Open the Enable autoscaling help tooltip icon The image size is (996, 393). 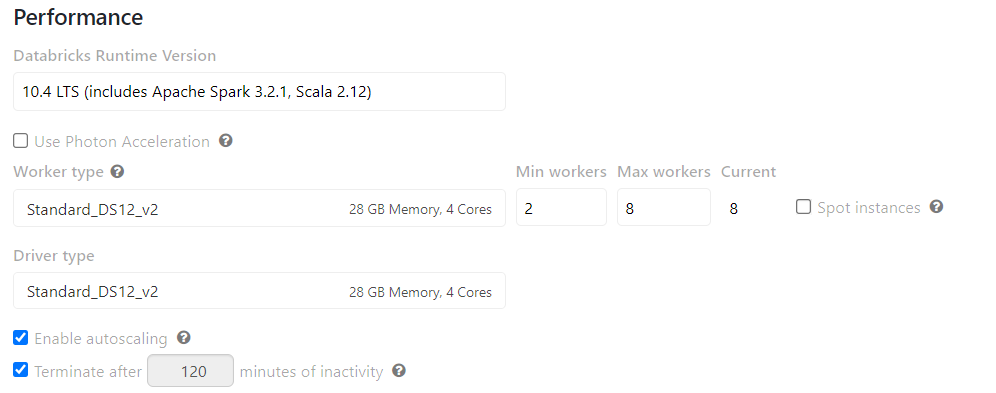click(x=184, y=337)
